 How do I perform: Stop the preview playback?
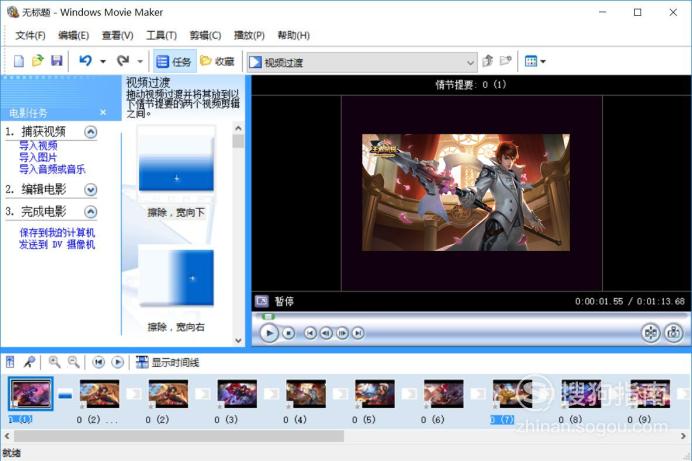289,333
